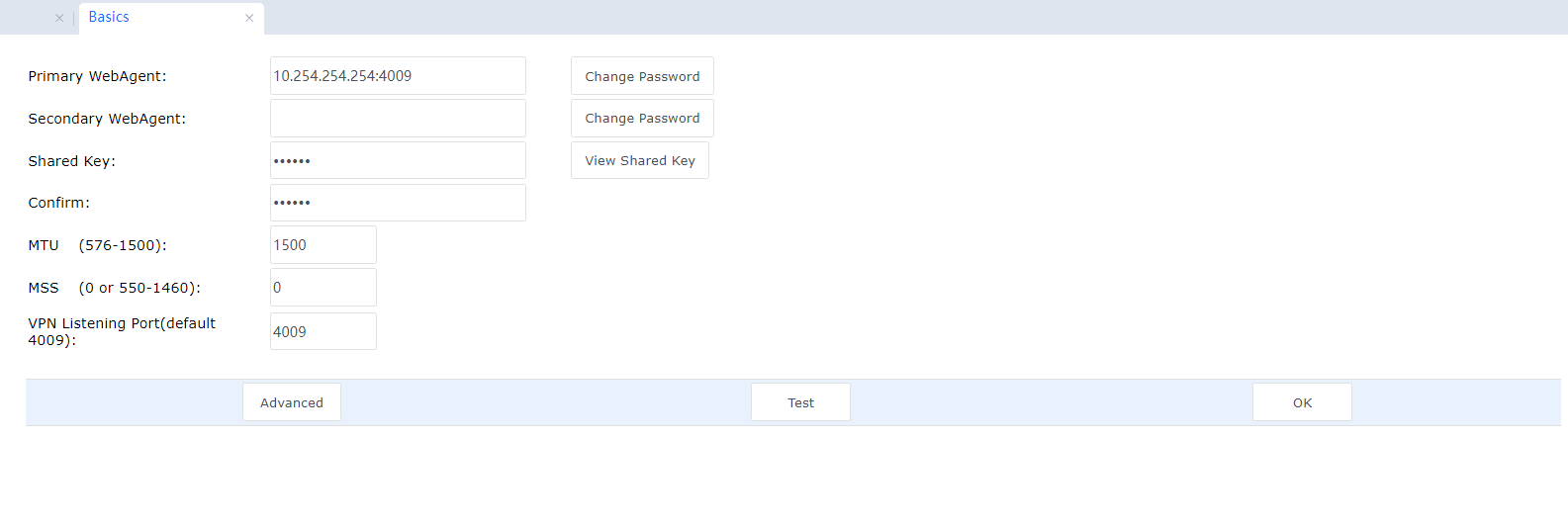Focus the MSS value input
This screenshot has width=1568, height=527.
323,288
